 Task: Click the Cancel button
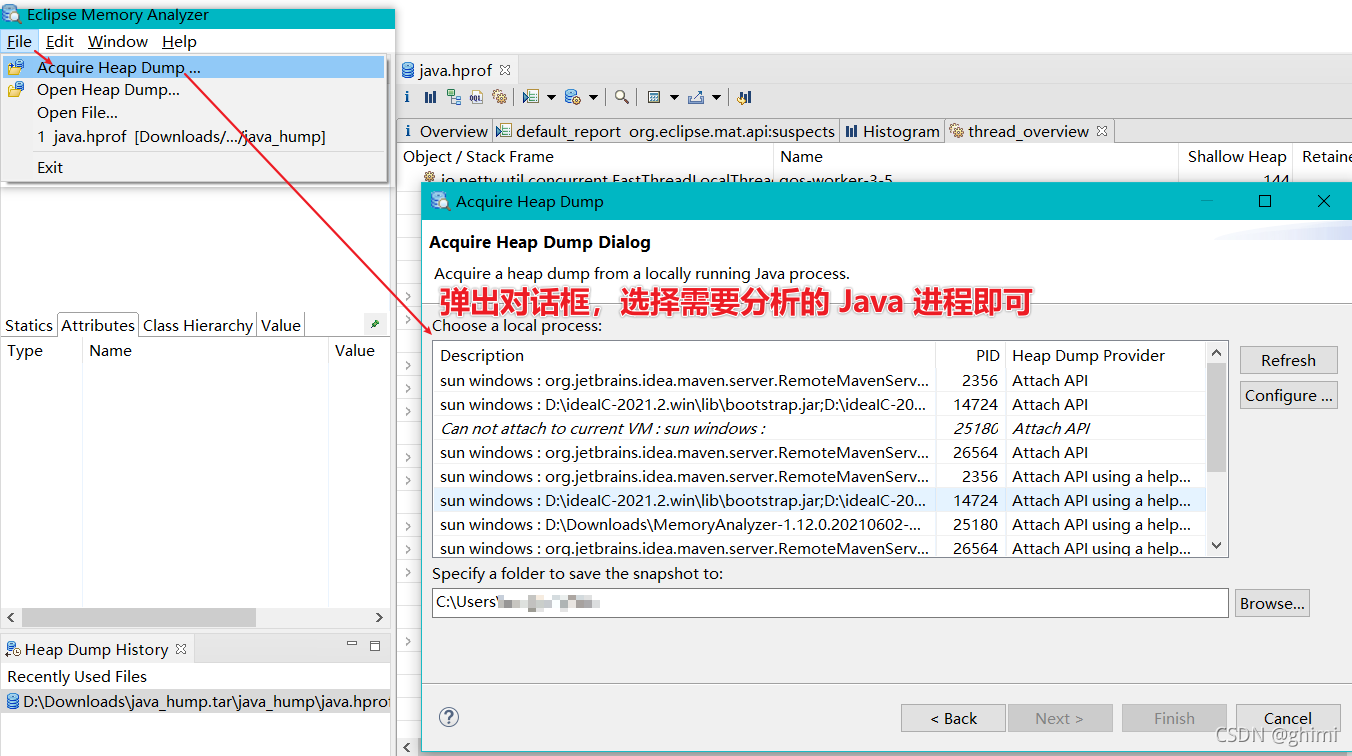click(x=1287, y=718)
